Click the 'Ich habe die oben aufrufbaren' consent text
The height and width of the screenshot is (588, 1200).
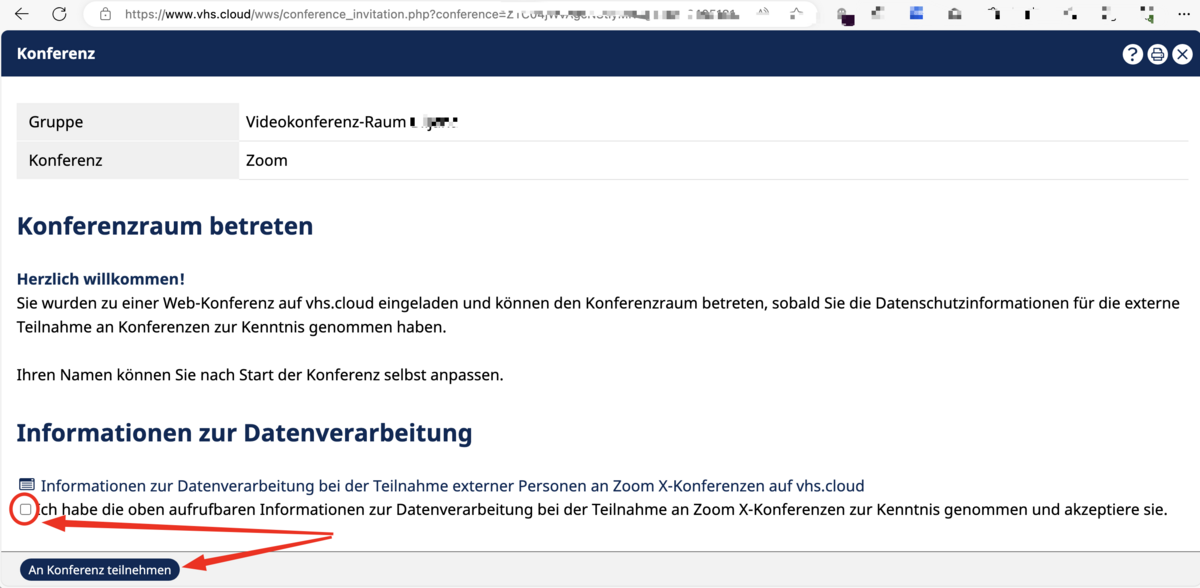600,510
